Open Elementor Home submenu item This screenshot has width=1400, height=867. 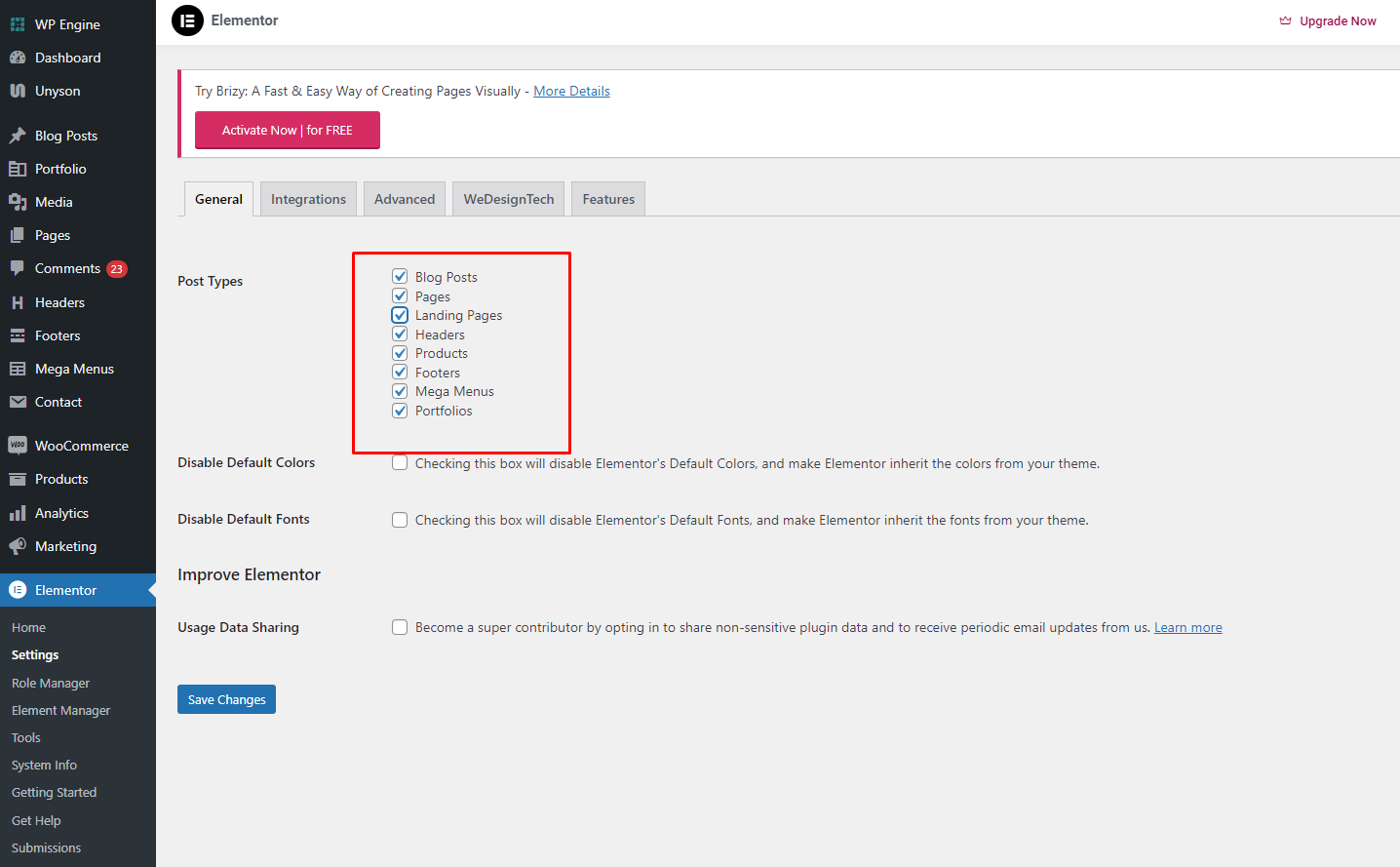(x=28, y=627)
